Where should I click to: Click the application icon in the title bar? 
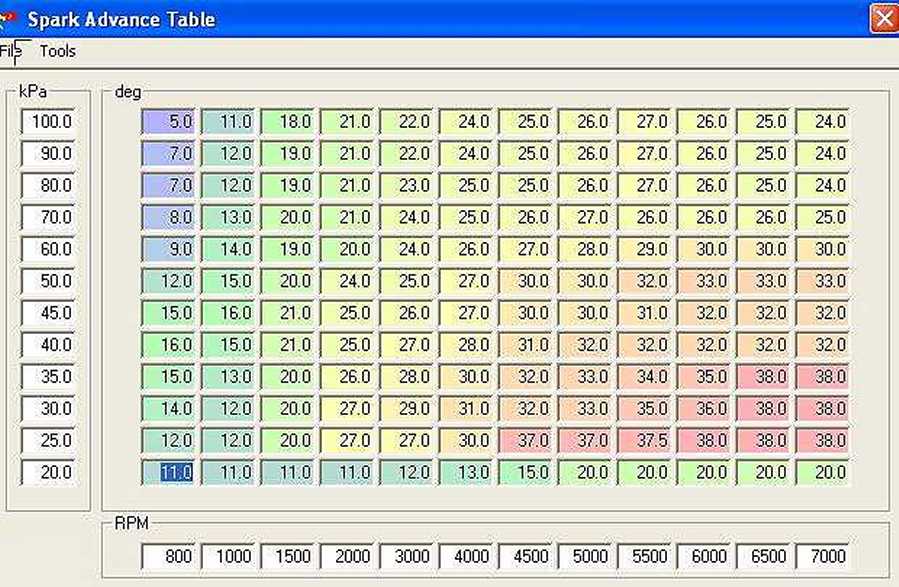[x=10, y=18]
